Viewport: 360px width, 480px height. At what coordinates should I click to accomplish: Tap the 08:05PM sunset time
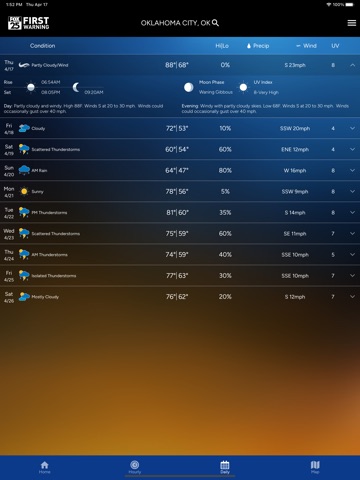51,92
